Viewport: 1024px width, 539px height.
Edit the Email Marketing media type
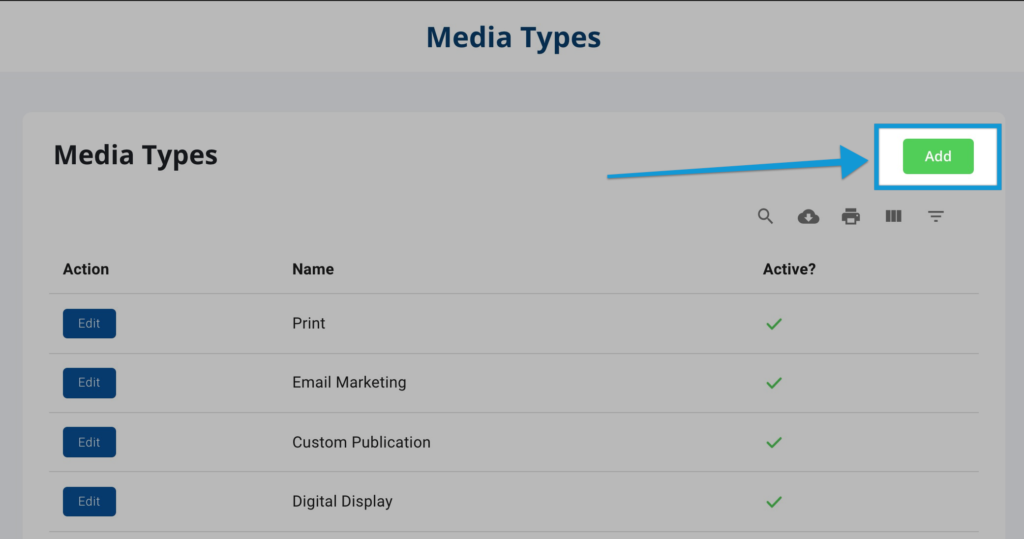tap(89, 383)
